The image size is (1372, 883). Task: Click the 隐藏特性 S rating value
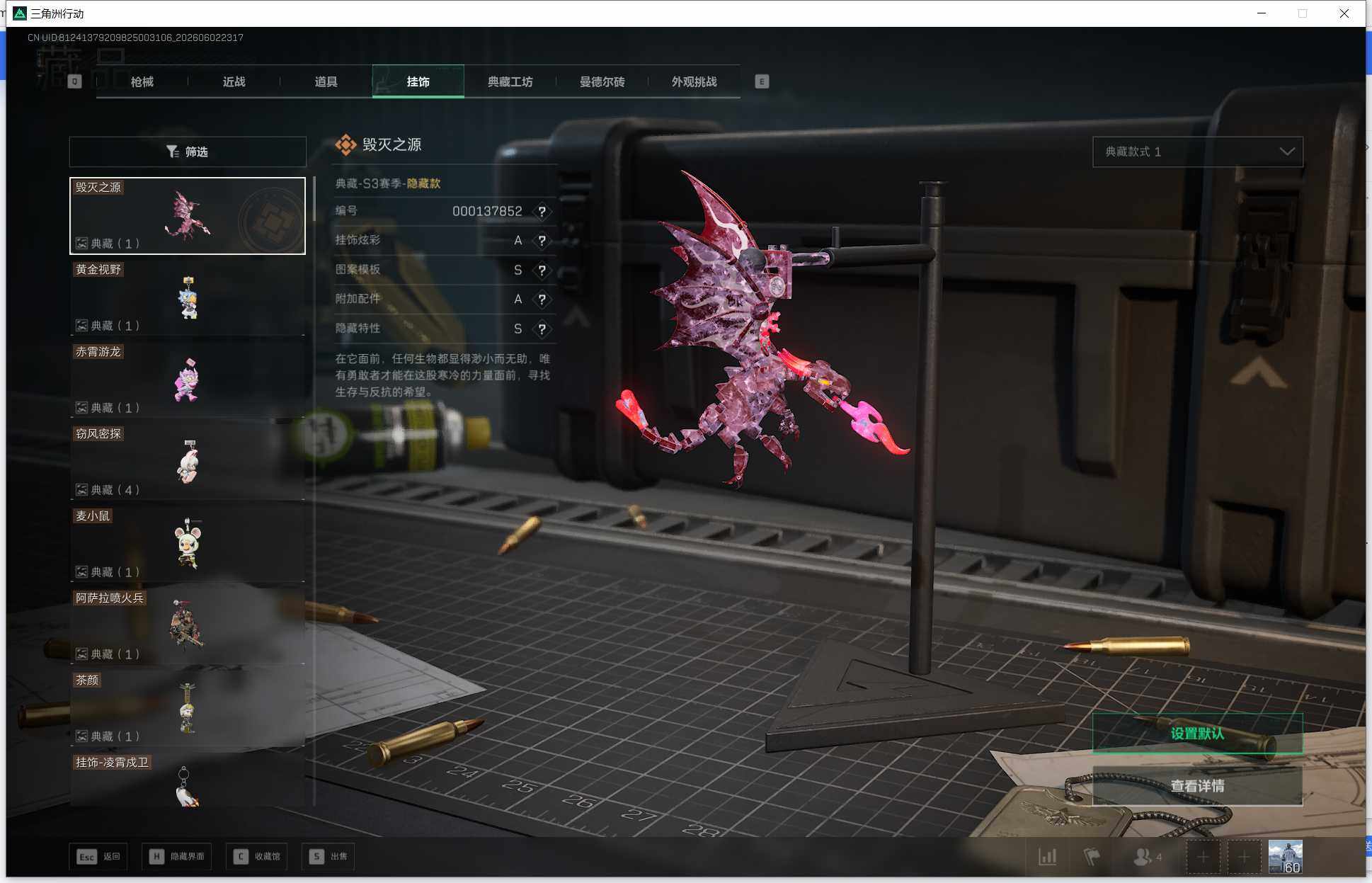pyautogui.click(x=518, y=329)
